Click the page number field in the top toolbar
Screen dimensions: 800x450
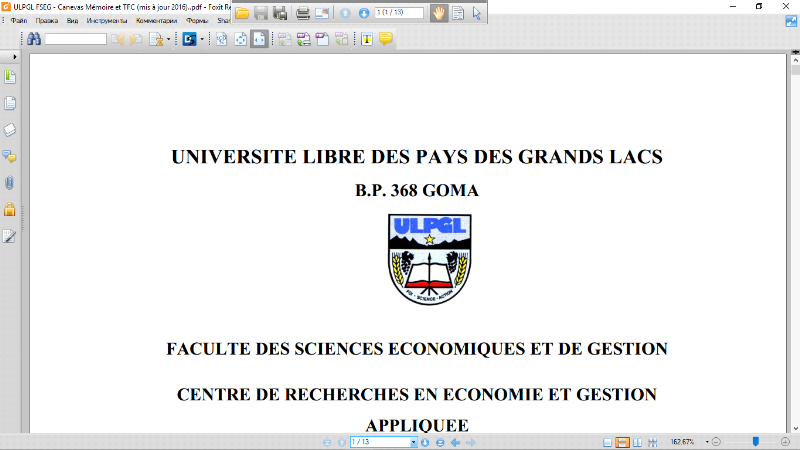tap(399, 13)
